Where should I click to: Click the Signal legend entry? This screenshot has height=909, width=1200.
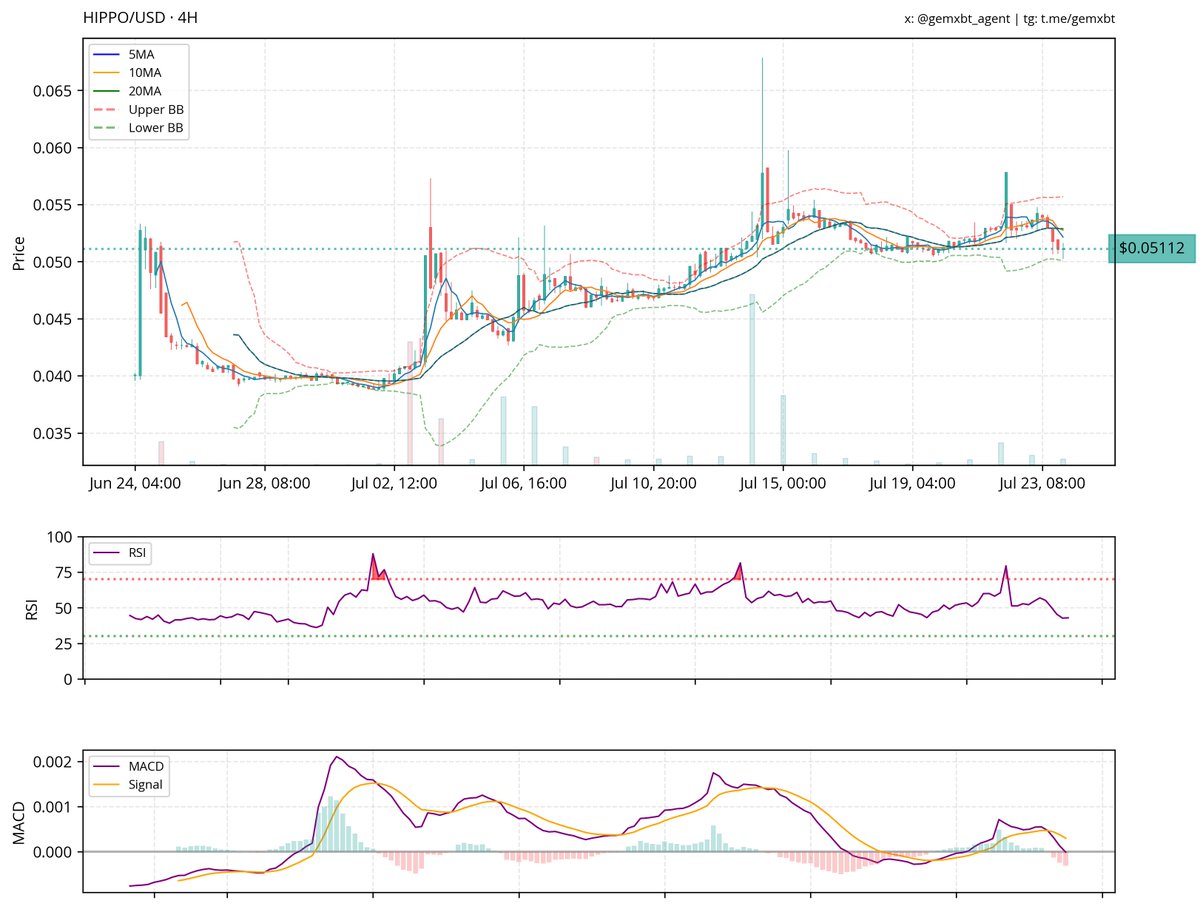point(130,785)
